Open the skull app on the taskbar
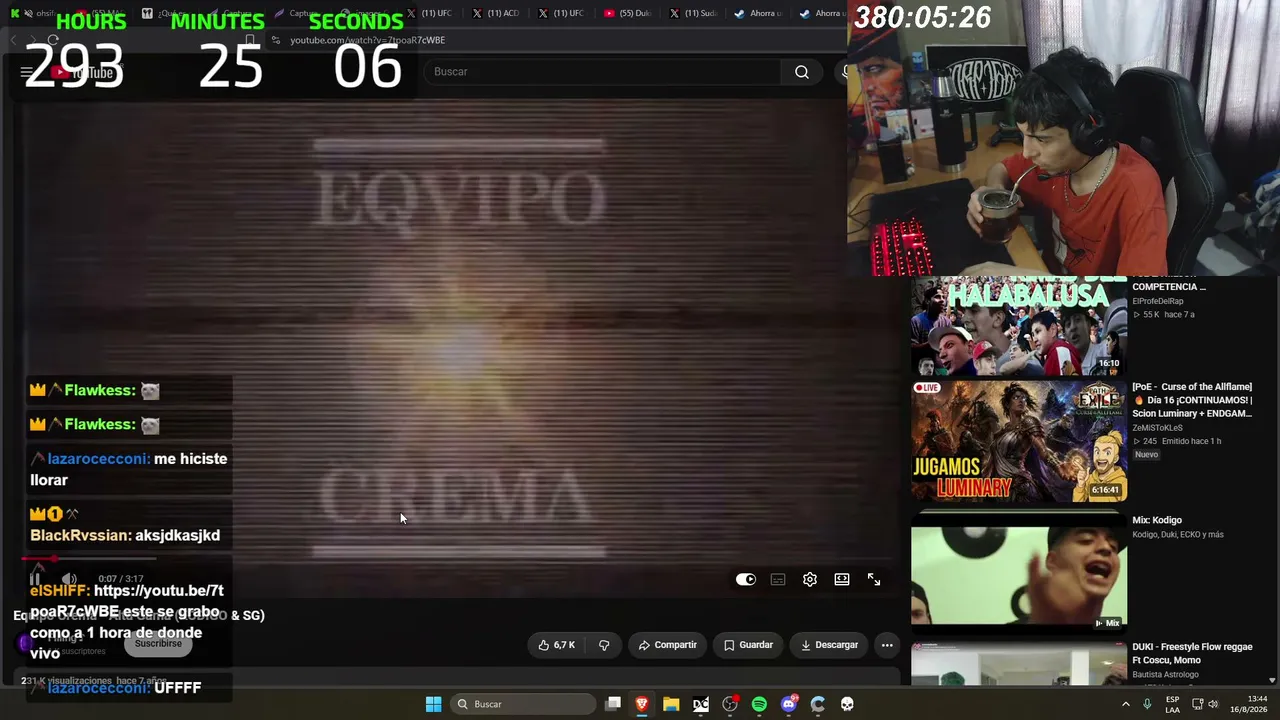The height and width of the screenshot is (720, 1280). (x=847, y=704)
